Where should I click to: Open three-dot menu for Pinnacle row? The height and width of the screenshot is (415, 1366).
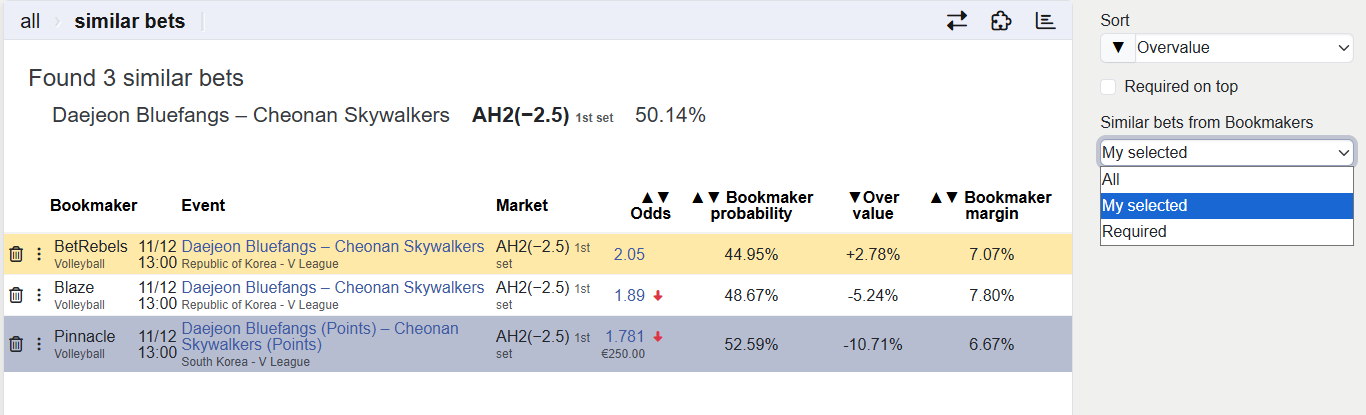pos(39,344)
